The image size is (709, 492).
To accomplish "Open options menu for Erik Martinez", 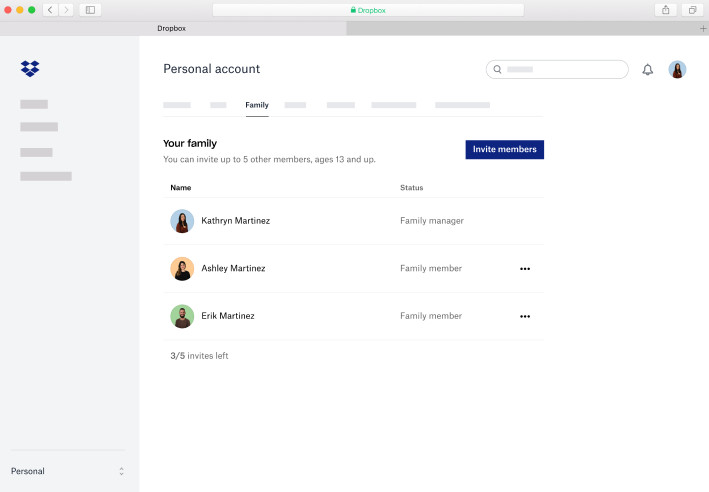I will point(525,316).
